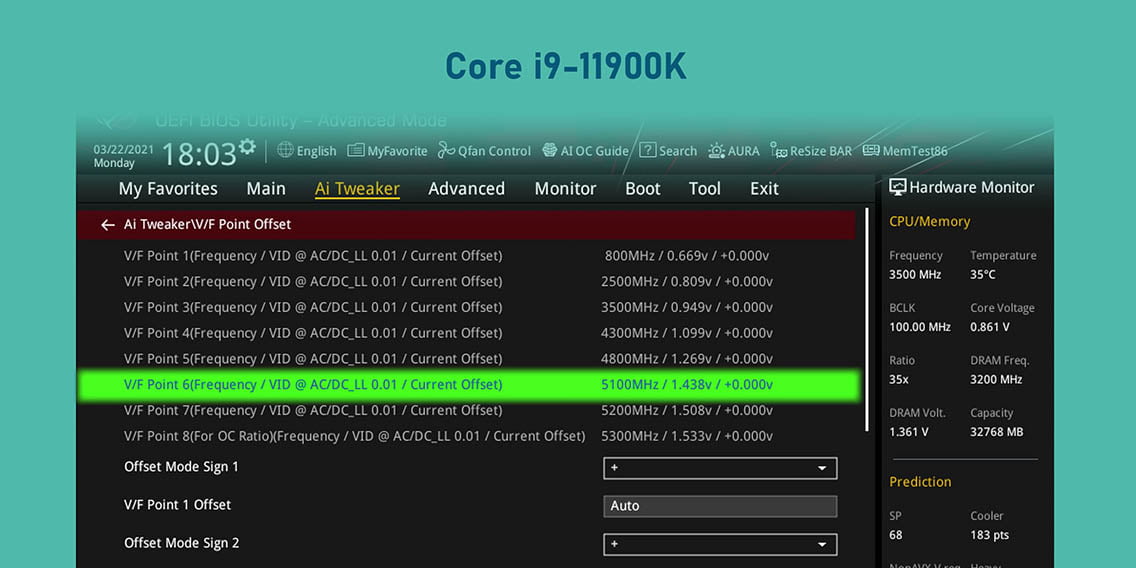Expand Offset Mode Sign 1 dropdown
The image size is (1136, 568).
tap(720, 468)
